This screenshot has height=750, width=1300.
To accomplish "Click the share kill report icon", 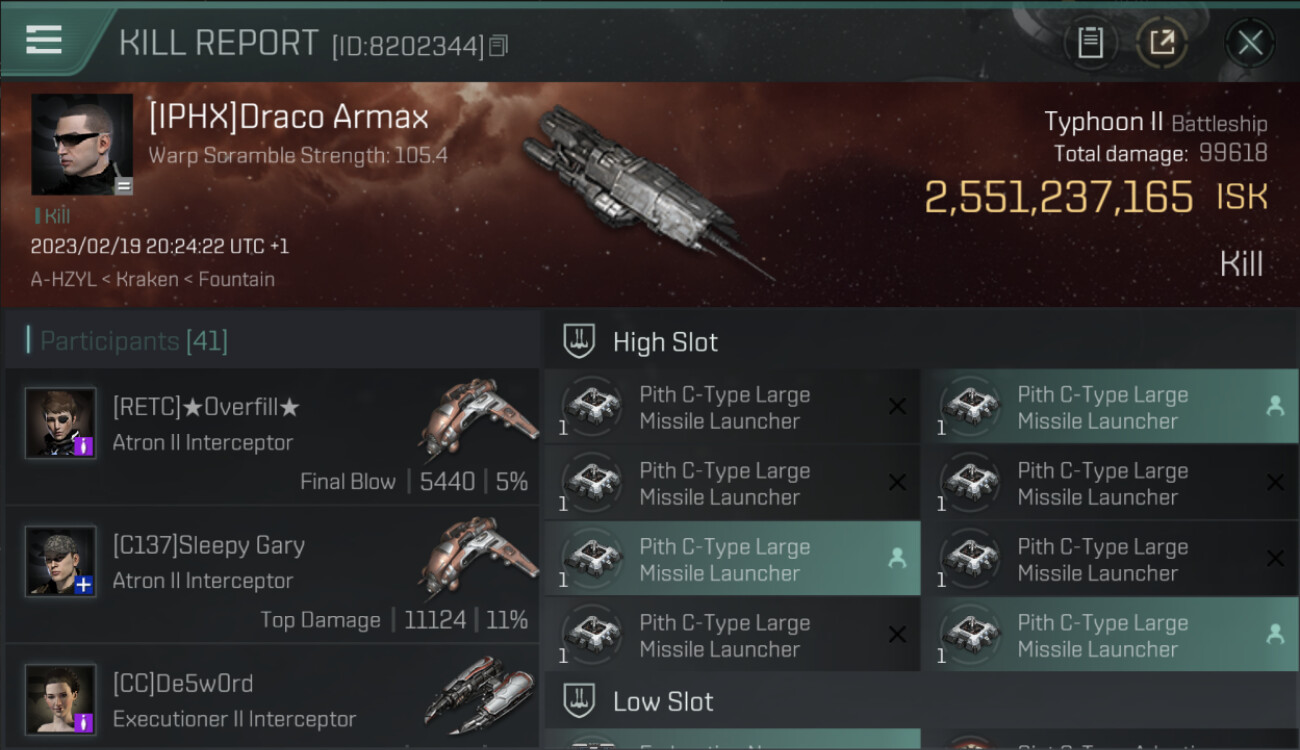I will tap(1161, 43).
